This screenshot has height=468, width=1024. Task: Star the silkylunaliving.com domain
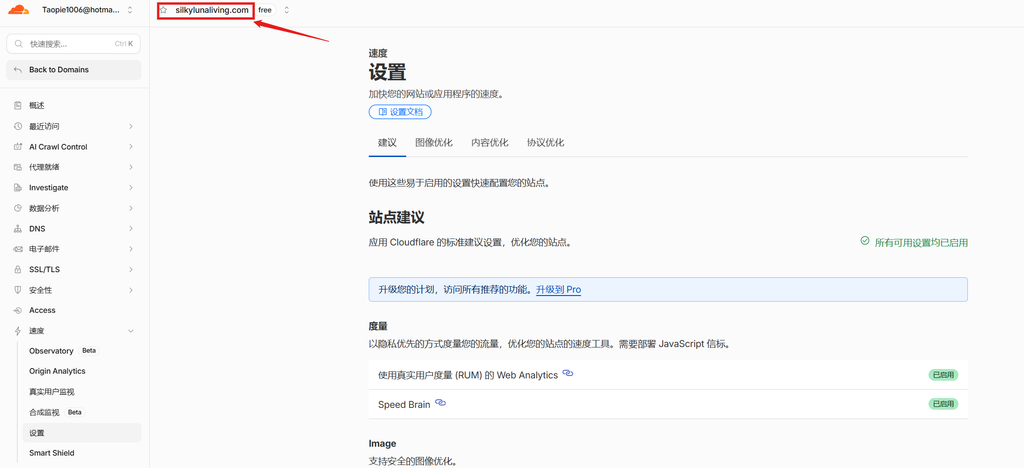(163, 10)
